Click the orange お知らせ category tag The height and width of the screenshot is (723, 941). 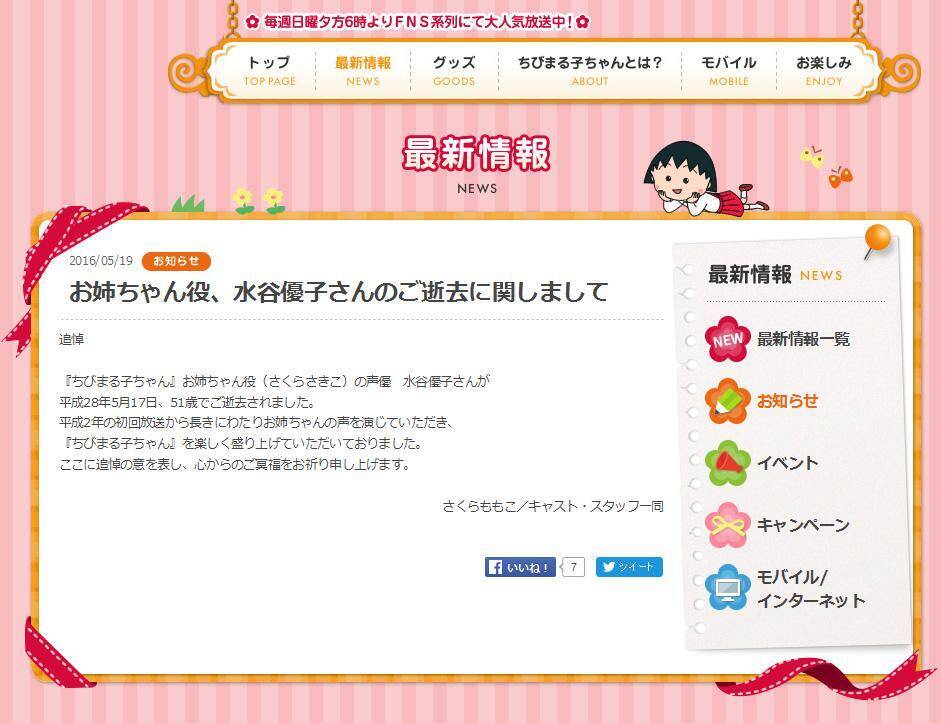176,261
